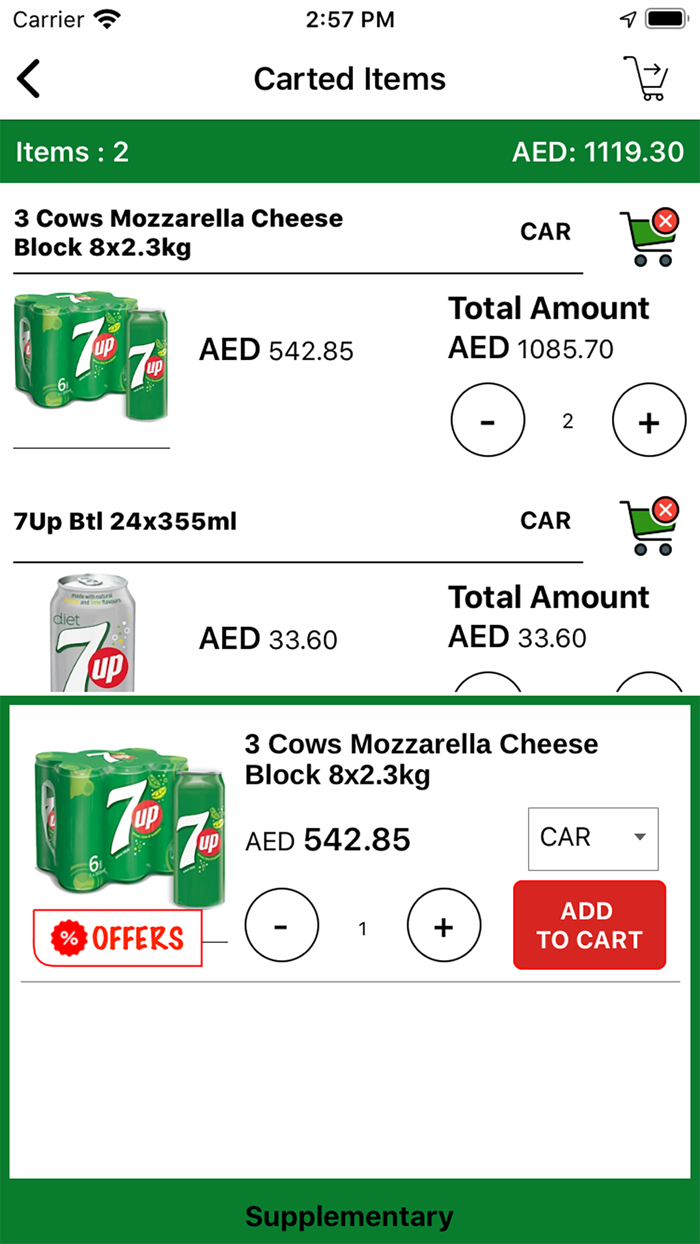The height and width of the screenshot is (1244, 700).
Task: Tap the plus stepper in the popup
Action: [x=443, y=925]
